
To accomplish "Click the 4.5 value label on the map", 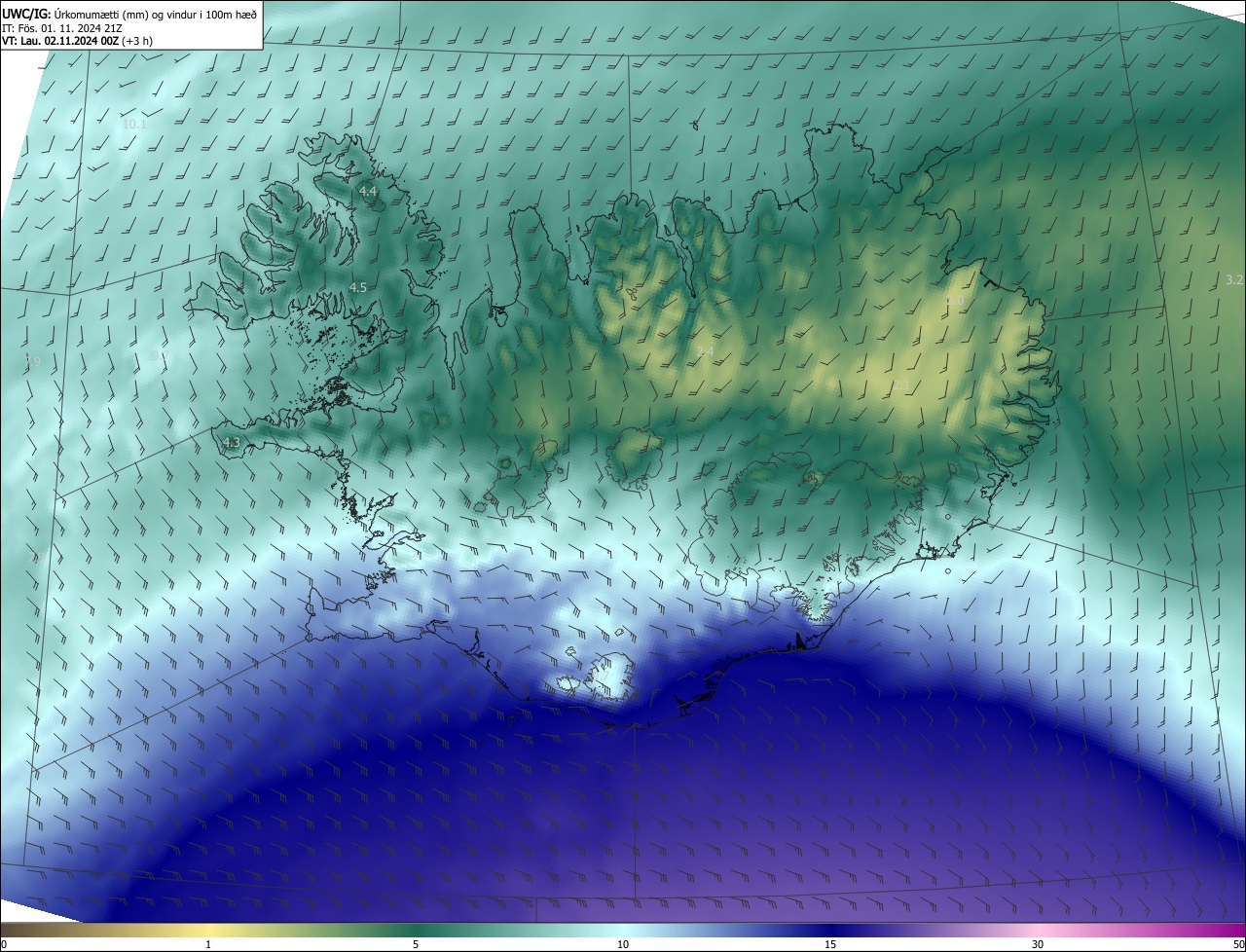I will (357, 287).
